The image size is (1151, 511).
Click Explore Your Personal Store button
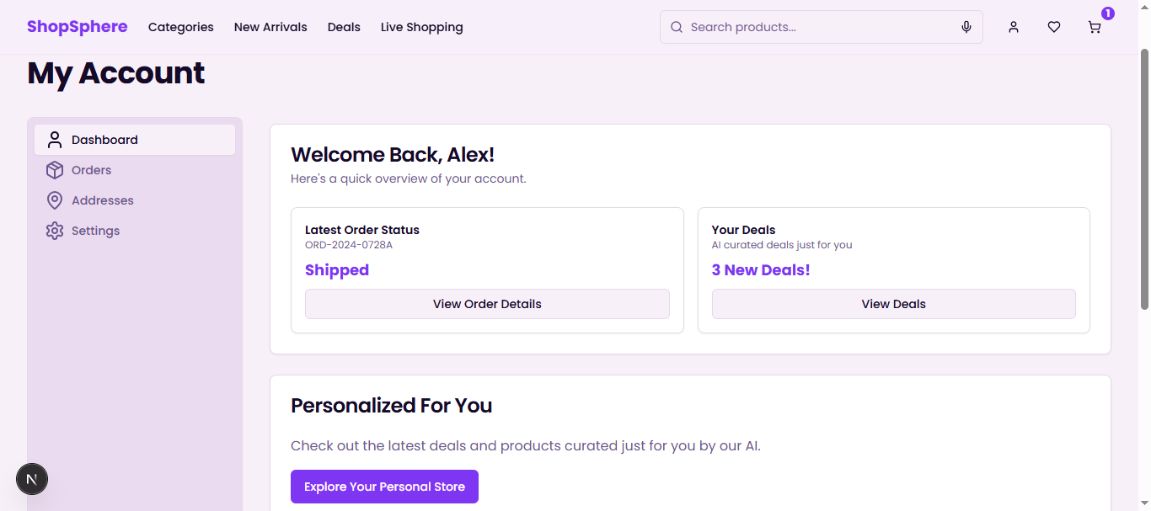point(384,487)
